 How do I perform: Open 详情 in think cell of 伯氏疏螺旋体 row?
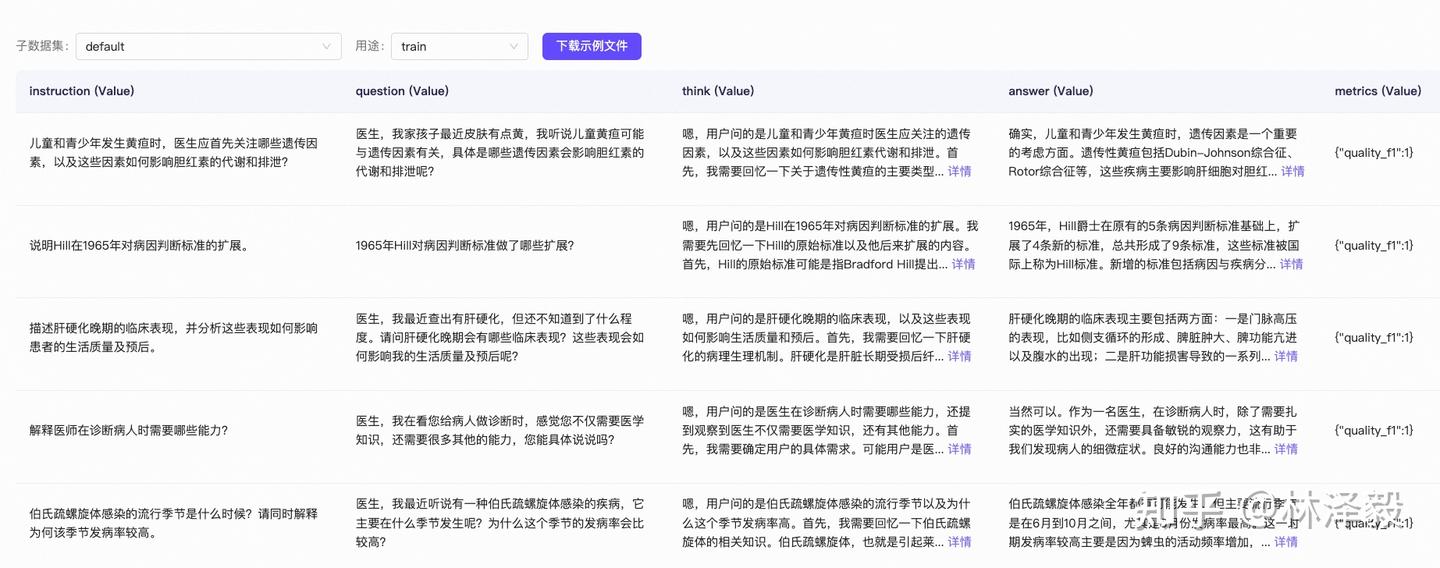(959, 542)
